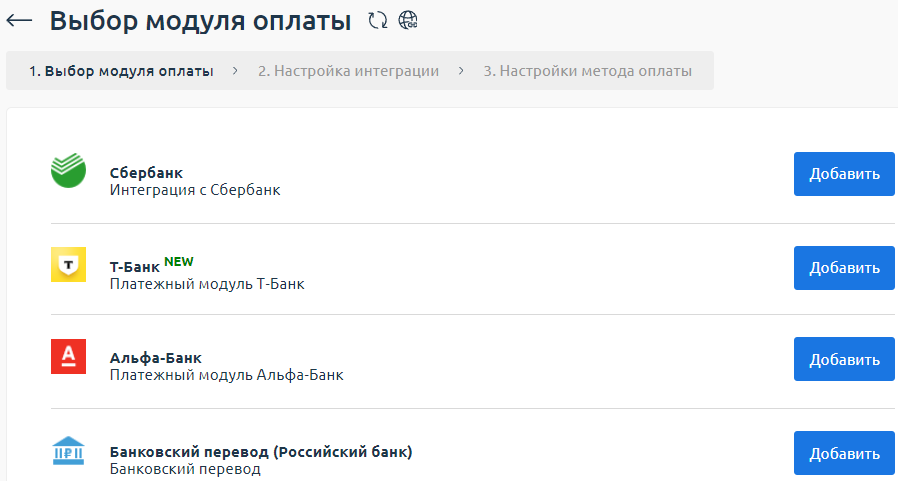Screen dimensions: 898x481
Task: Add the Сбербанк payment module
Action: coord(844,174)
